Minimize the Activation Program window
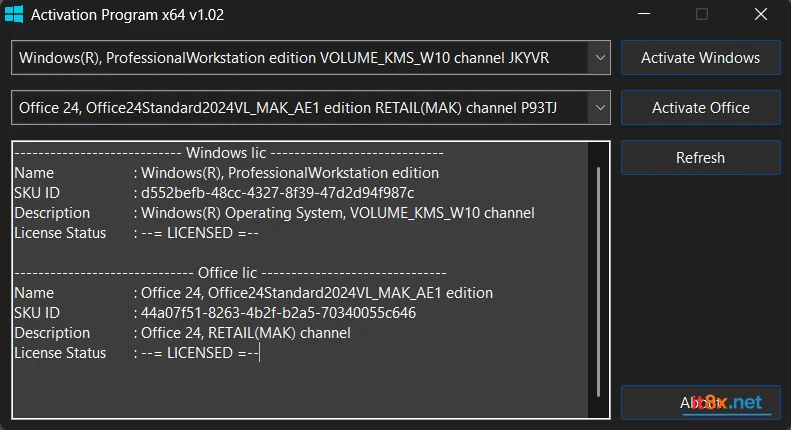This screenshot has height=430, width=791. tap(644, 14)
